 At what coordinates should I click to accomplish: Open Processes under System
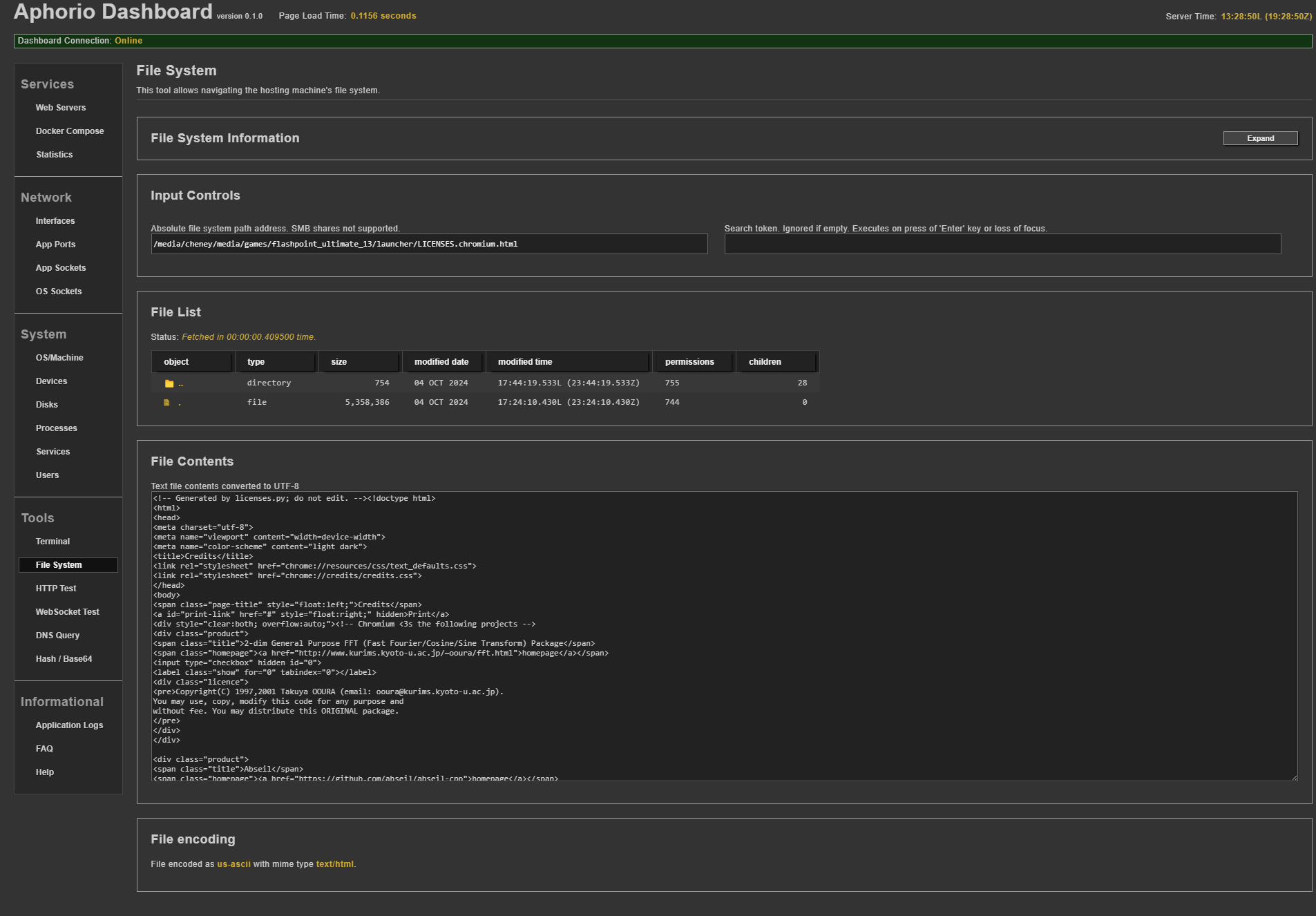[57, 428]
